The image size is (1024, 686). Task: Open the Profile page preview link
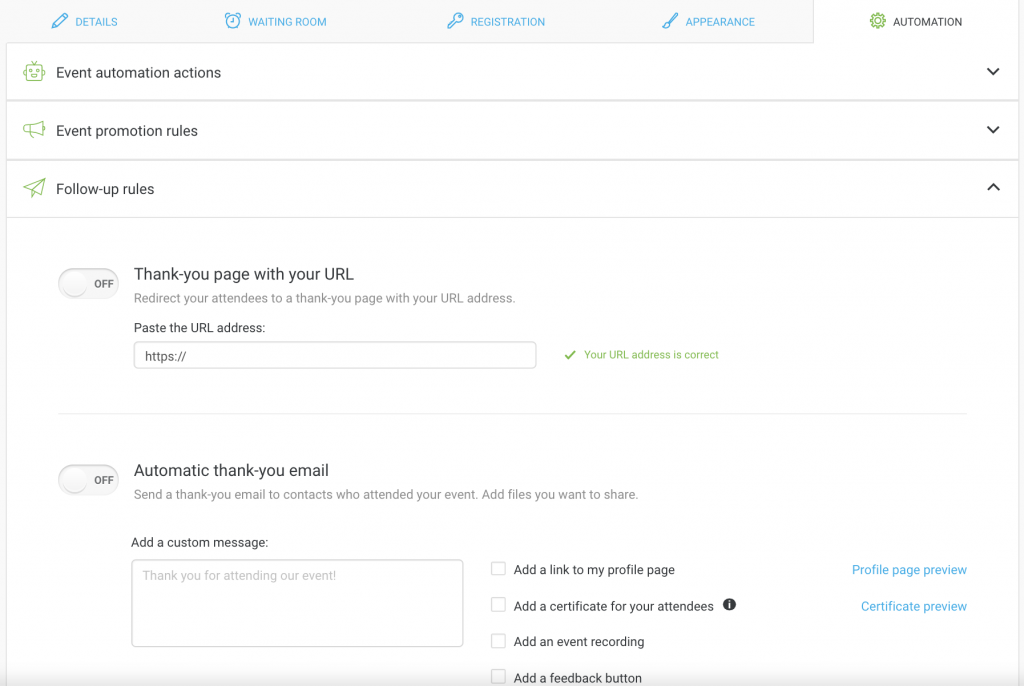pos(909,570)
